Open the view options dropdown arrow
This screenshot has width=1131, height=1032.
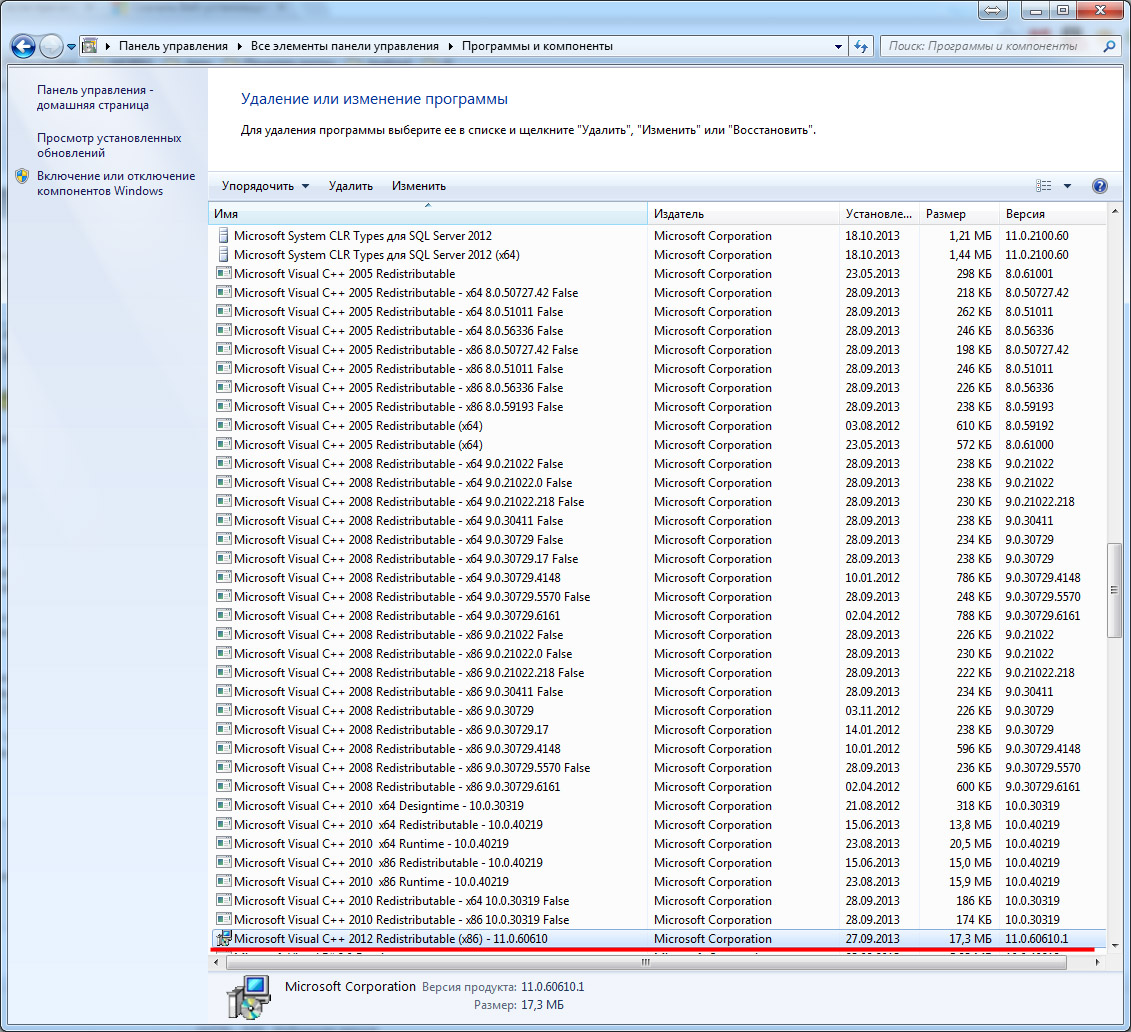click(1067, 186)
